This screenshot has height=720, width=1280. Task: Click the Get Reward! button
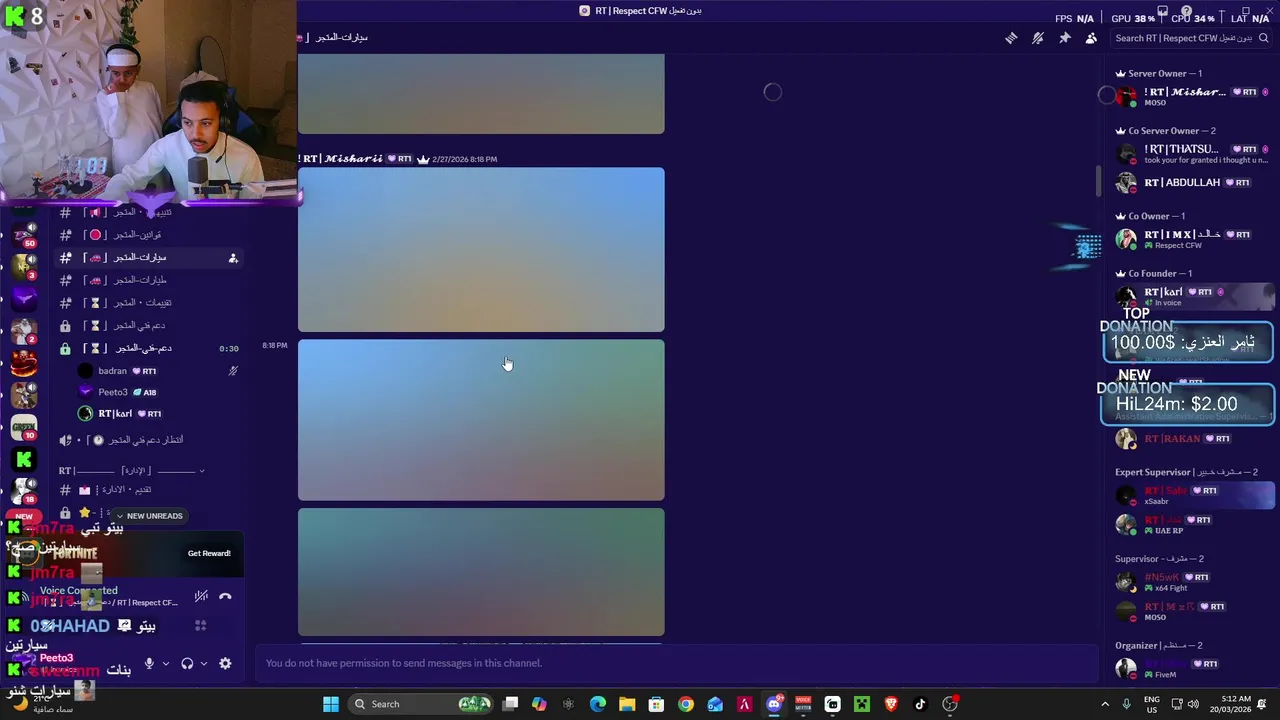coord(209,553)
